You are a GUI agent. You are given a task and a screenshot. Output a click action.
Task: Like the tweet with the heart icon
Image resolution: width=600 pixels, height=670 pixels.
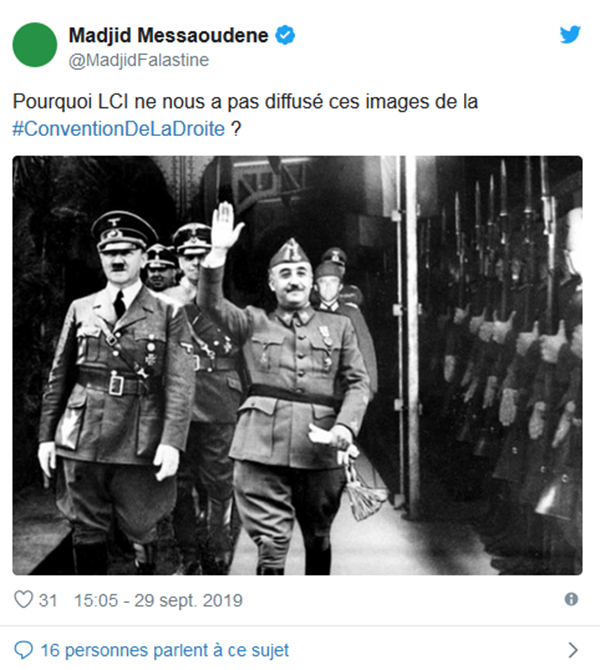(24, 599)
